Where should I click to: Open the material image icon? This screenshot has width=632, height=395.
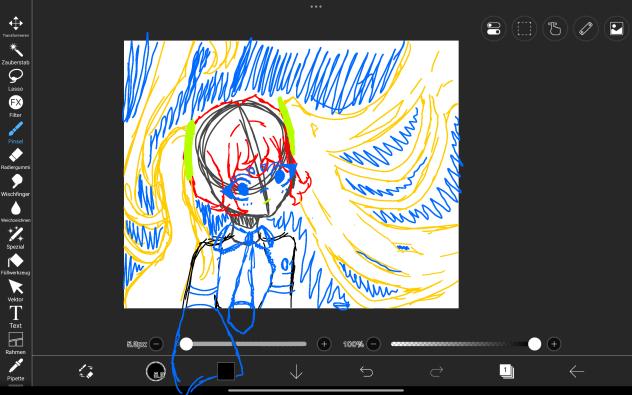pyautogui.click(x=616, y=29)
